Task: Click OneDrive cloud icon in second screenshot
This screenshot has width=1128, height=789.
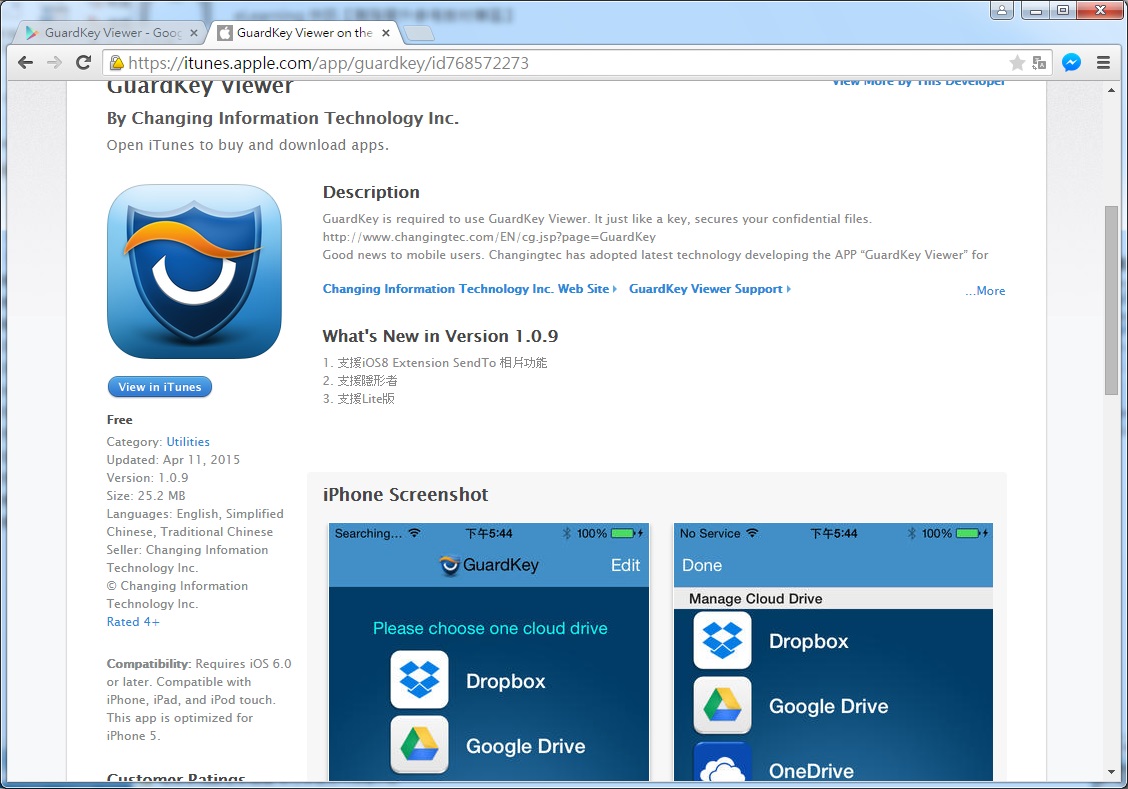Action: click(722, 762)
